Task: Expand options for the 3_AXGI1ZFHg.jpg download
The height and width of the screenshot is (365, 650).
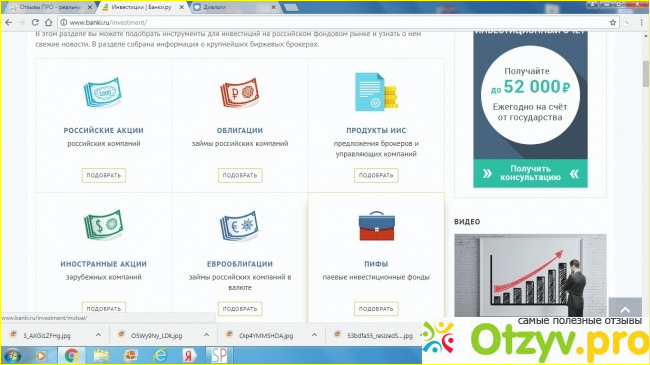Action: point(98,335)
